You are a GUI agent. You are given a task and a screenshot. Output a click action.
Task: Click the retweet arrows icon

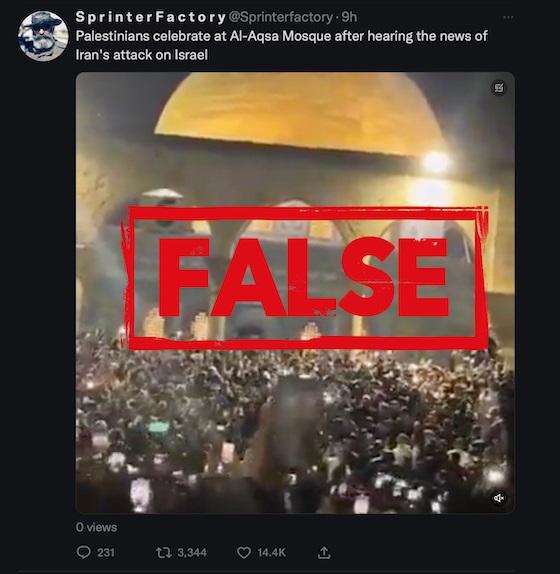point(163,552)
